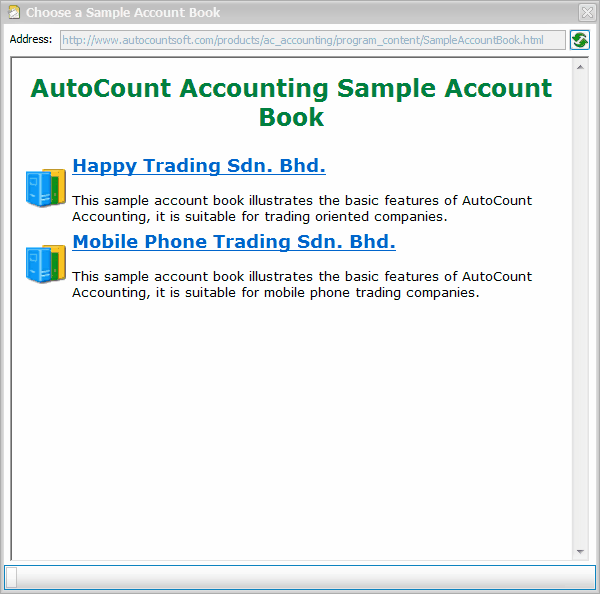Viewport: 600px width, 594px height.
Task: Click the green refresh icon beside the address
Action: [579, 40]
